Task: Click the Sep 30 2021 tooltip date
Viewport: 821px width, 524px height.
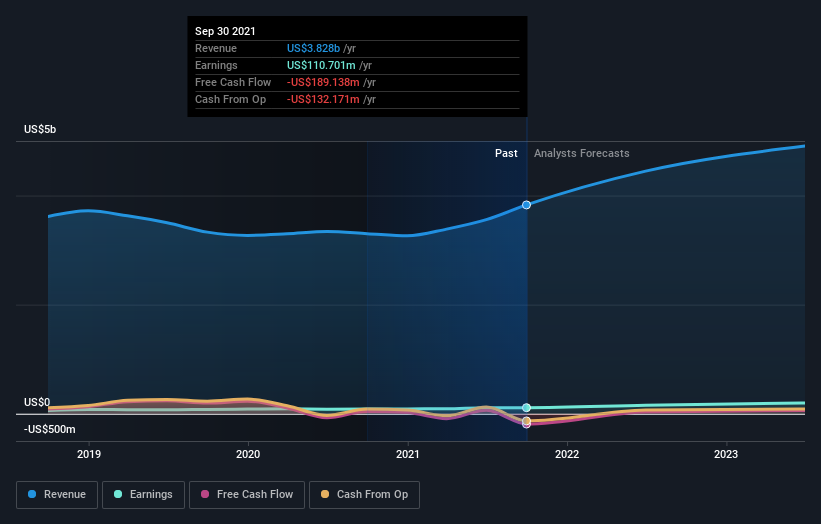Action: (x=225, y=31)
